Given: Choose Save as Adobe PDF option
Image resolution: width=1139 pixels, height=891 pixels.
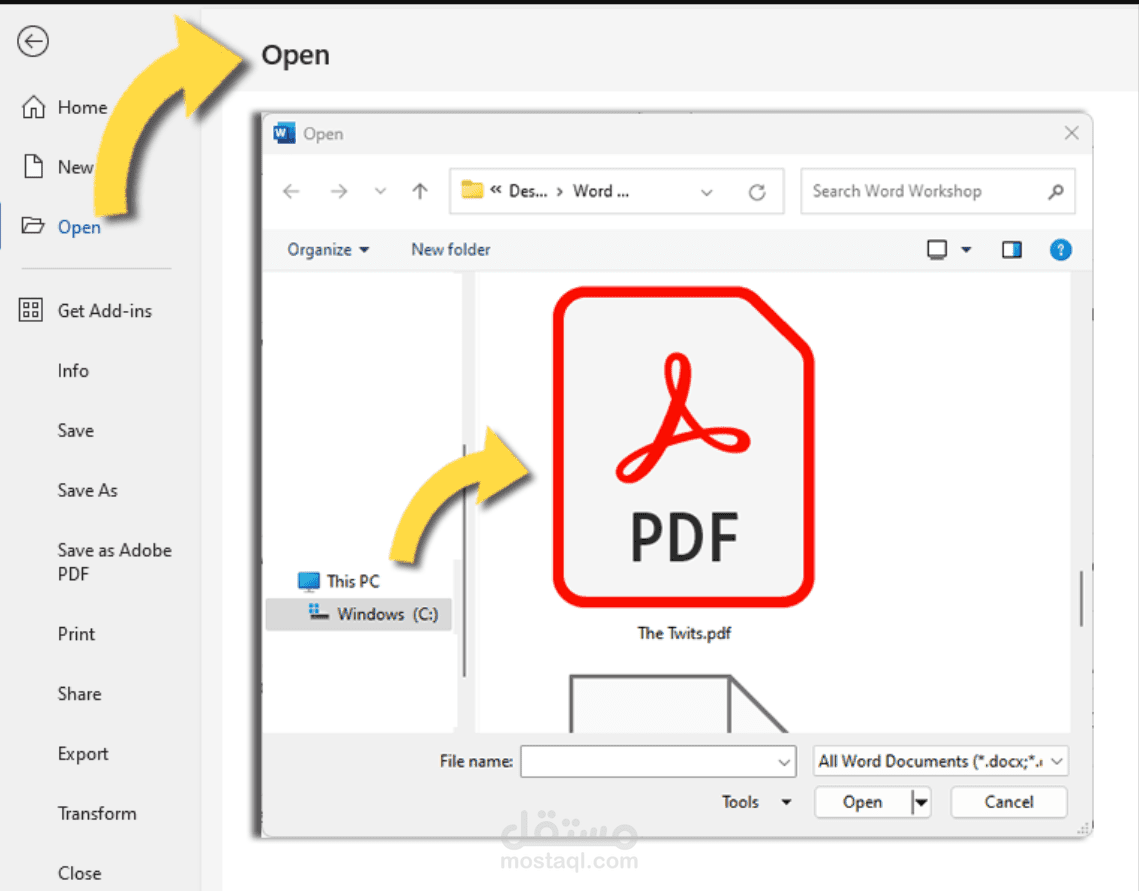Looking at the screenshot, I should [114, 562].
